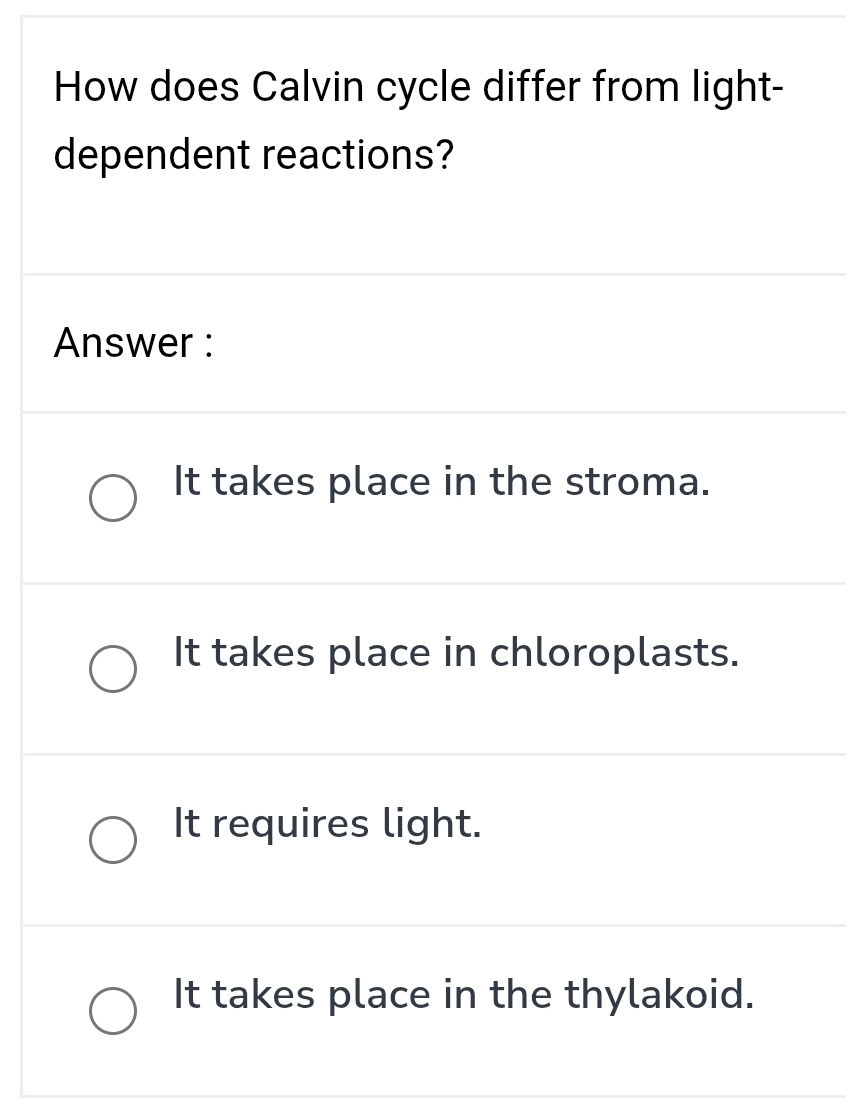Click the 'It takes place in the thylakoid.' label
The image size is (846, 1114).
[463, 995]
